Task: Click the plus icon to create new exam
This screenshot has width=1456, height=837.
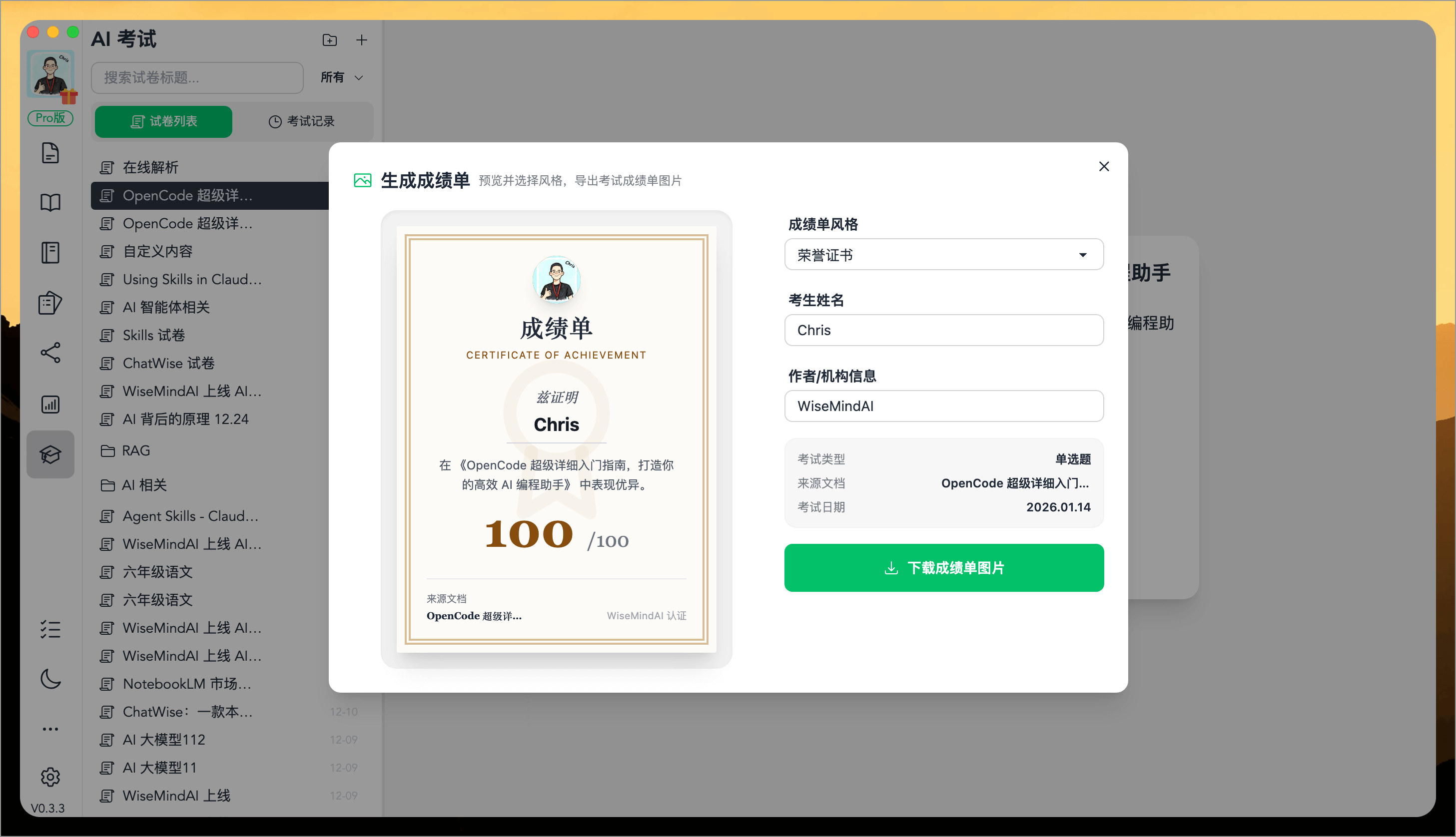Action: coord(361,39)
